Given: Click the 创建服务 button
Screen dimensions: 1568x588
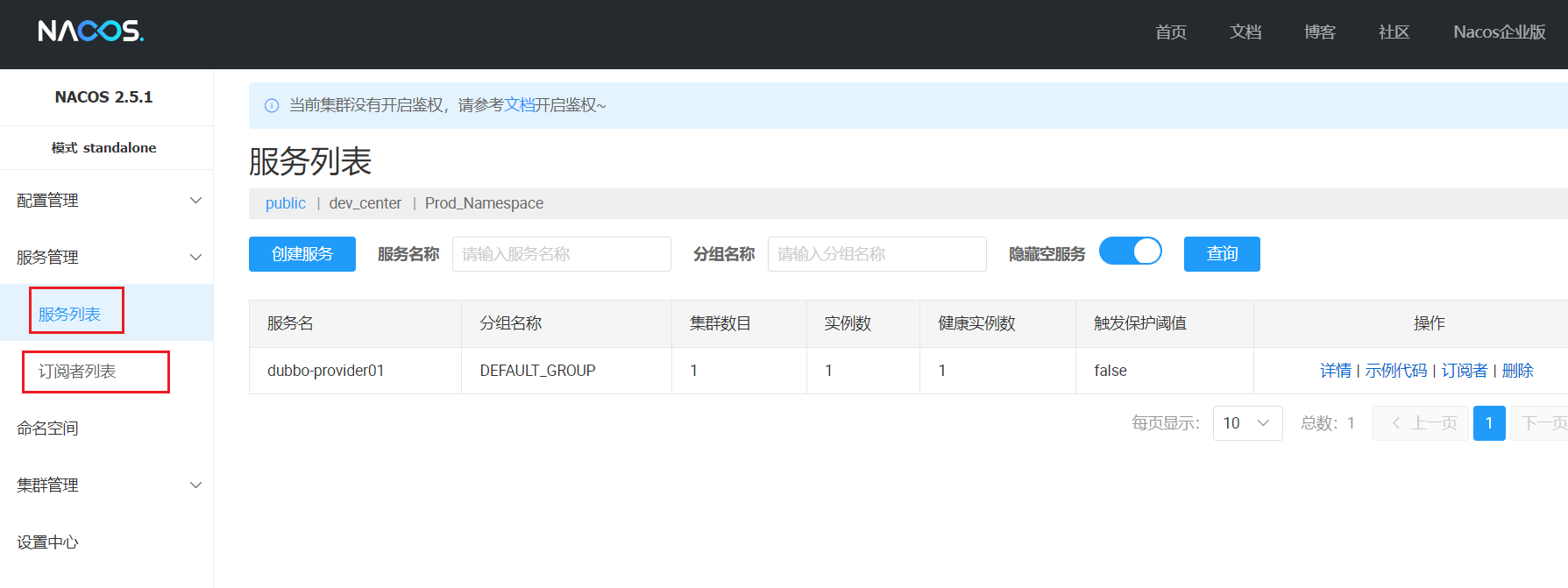Looking at the screenshot, I should tap(302, 254).
